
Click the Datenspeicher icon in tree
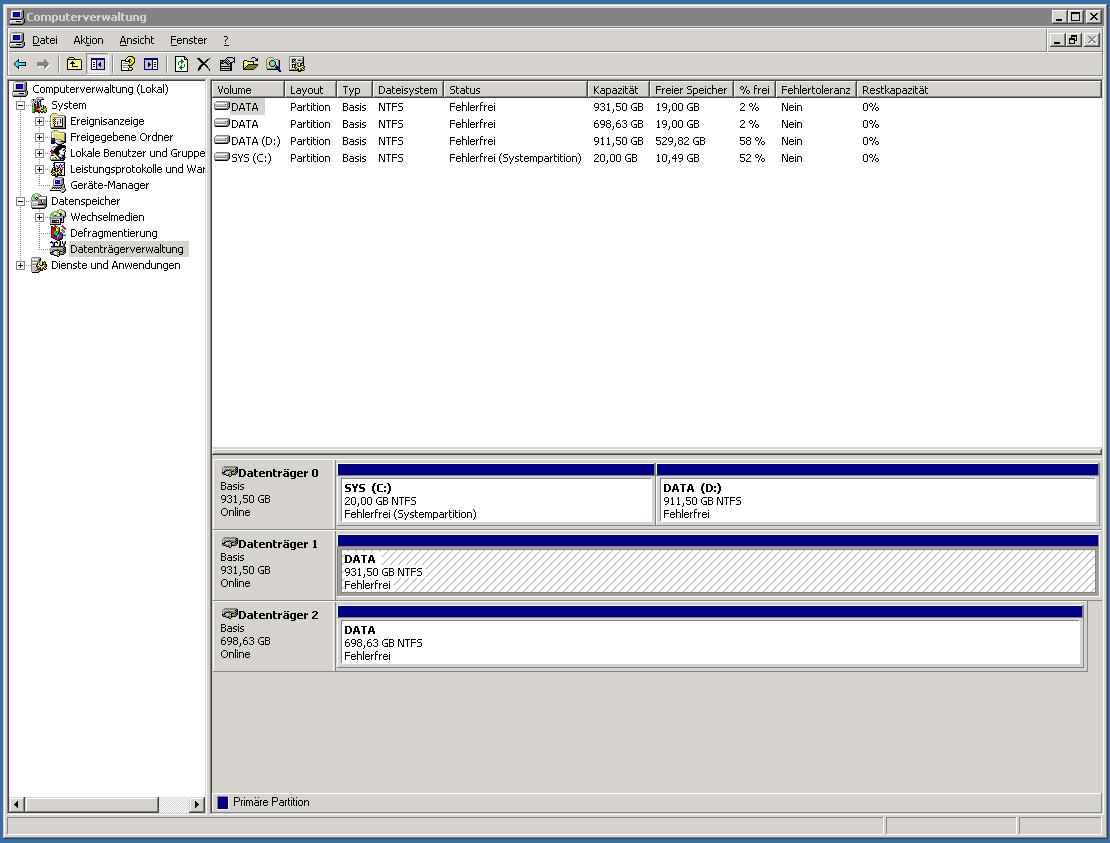(39, 201)
